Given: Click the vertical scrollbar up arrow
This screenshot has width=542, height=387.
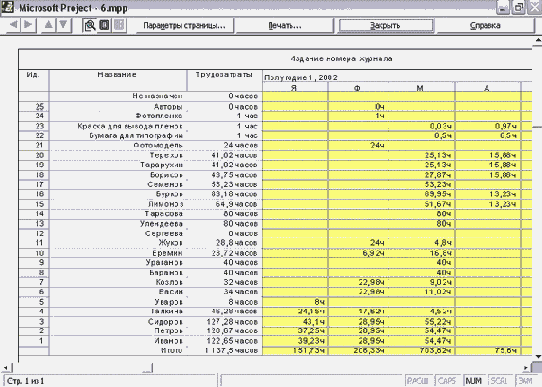Looking at the screenshot, I should coord(538,40).
